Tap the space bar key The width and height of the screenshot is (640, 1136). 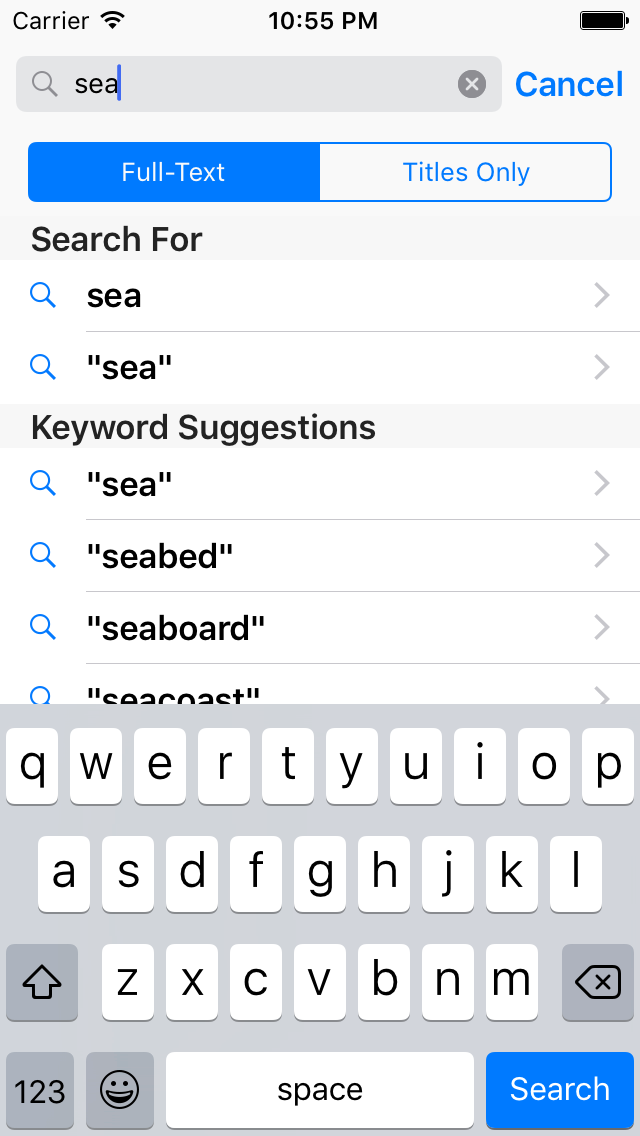click(x=320, y=1089)
